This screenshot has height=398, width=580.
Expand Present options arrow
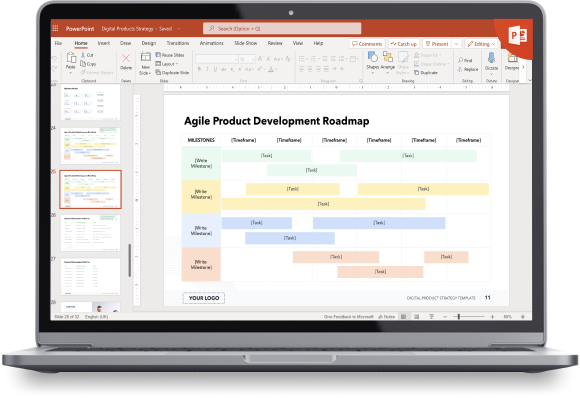point(456,44)
